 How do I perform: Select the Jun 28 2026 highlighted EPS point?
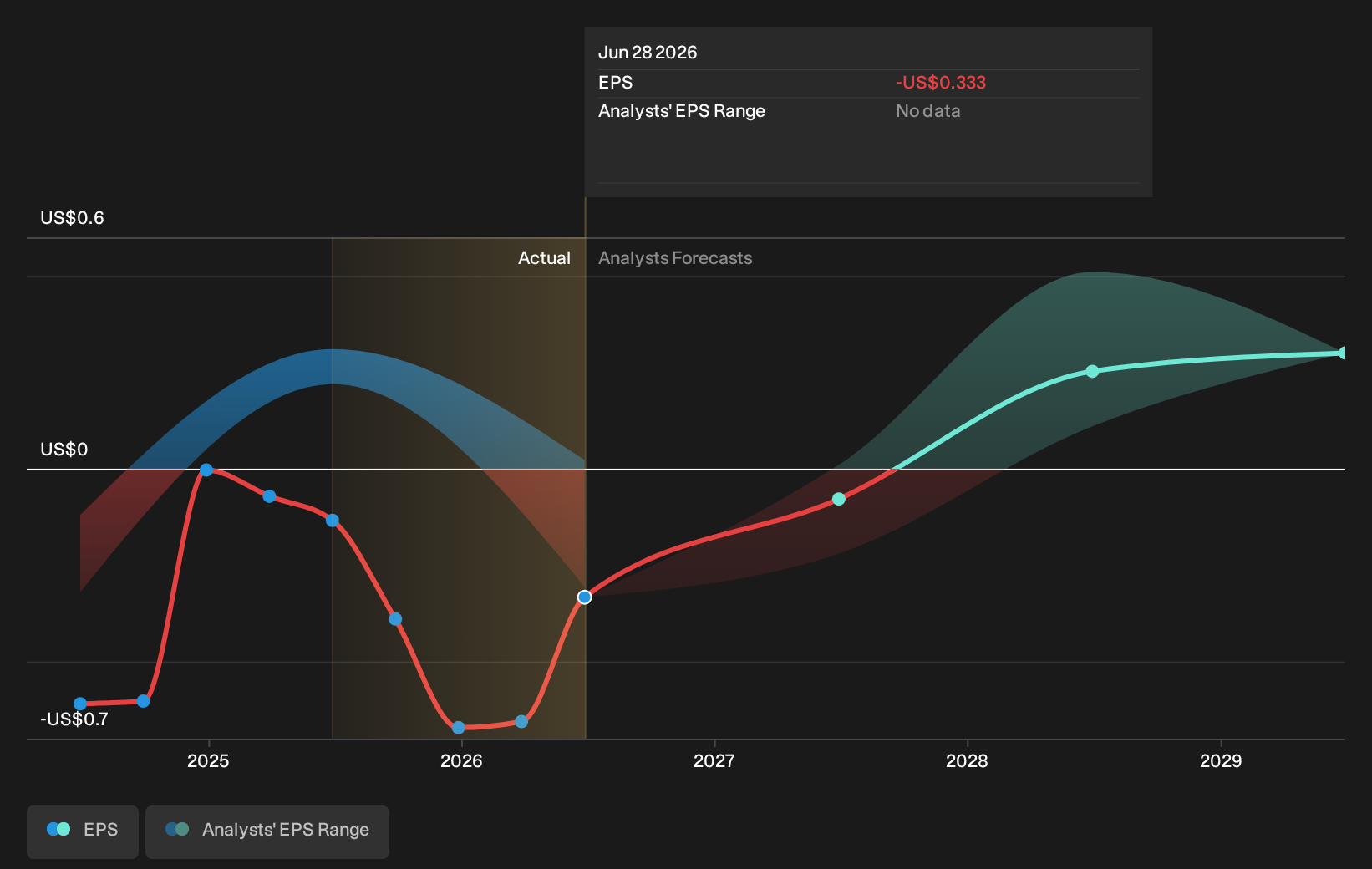click(x=585, y=597)
